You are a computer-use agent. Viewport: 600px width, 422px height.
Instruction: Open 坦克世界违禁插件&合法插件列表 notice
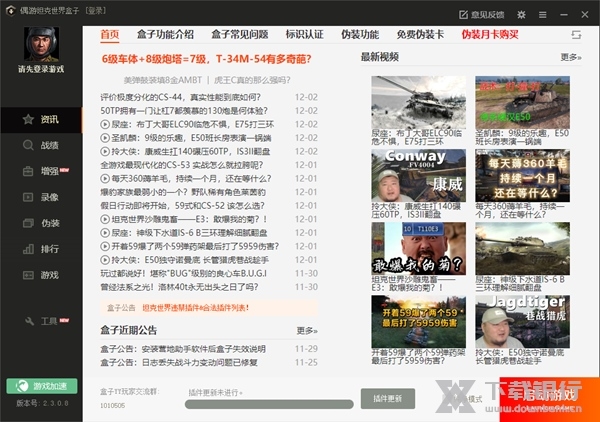pos(196,308)
